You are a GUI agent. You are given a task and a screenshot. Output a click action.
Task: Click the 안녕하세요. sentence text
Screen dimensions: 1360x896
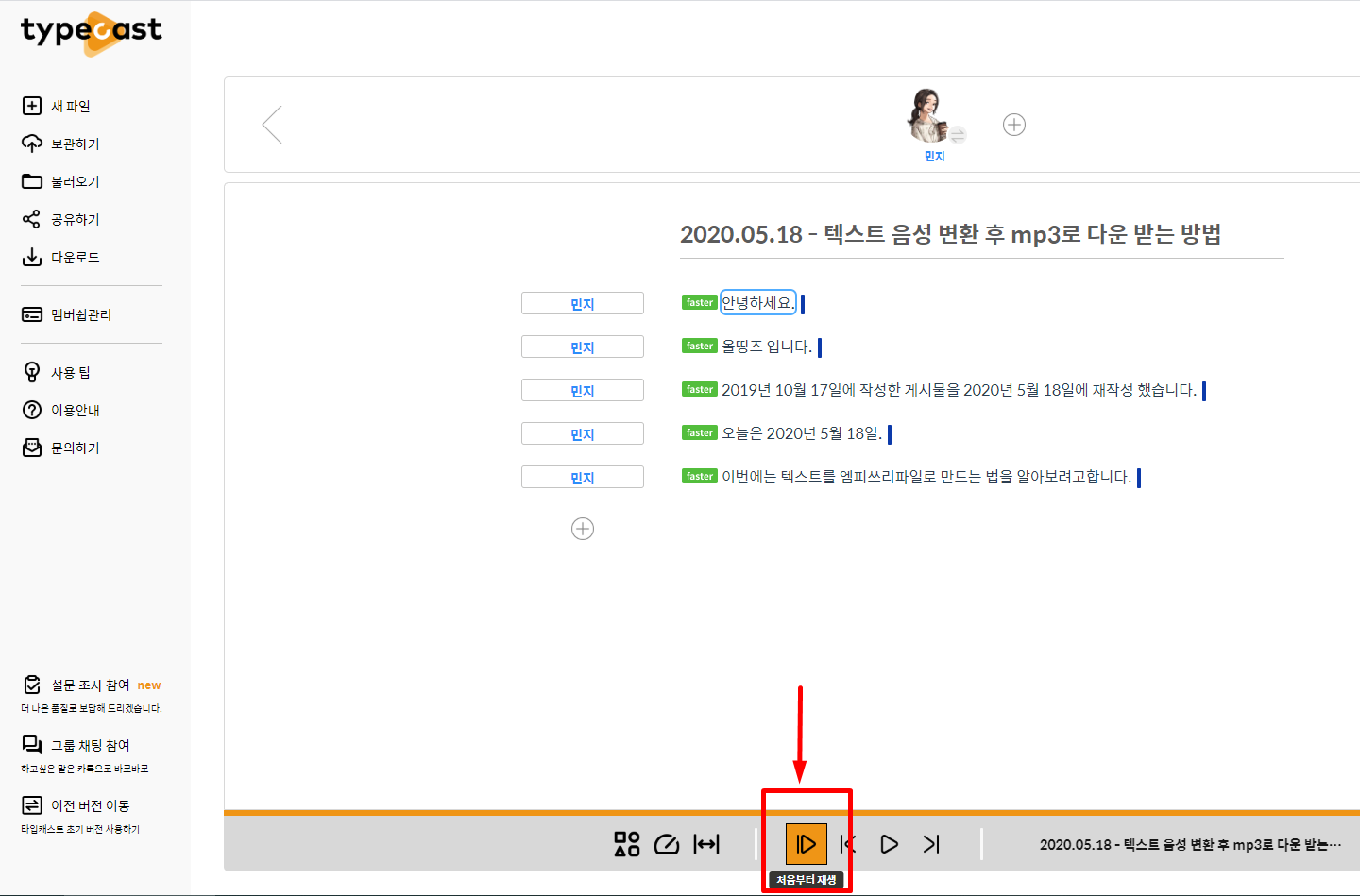pyautogui.click(x=757, y=302)
